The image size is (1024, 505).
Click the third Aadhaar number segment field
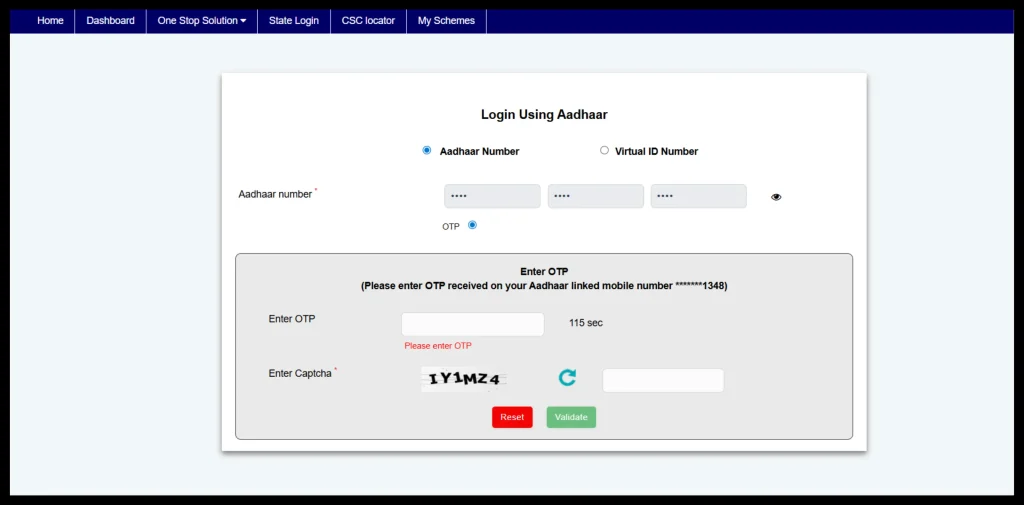[698, 196]
